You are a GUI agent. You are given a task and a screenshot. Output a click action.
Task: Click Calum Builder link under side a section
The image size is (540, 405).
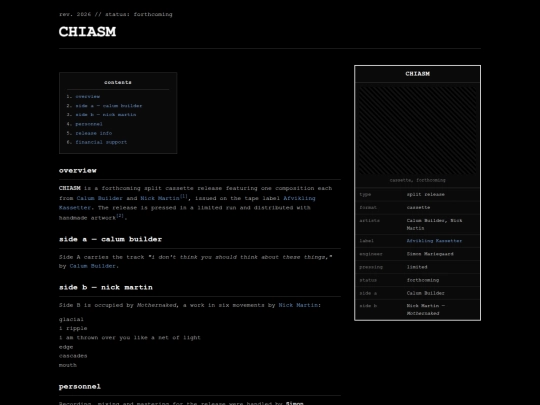93,266
